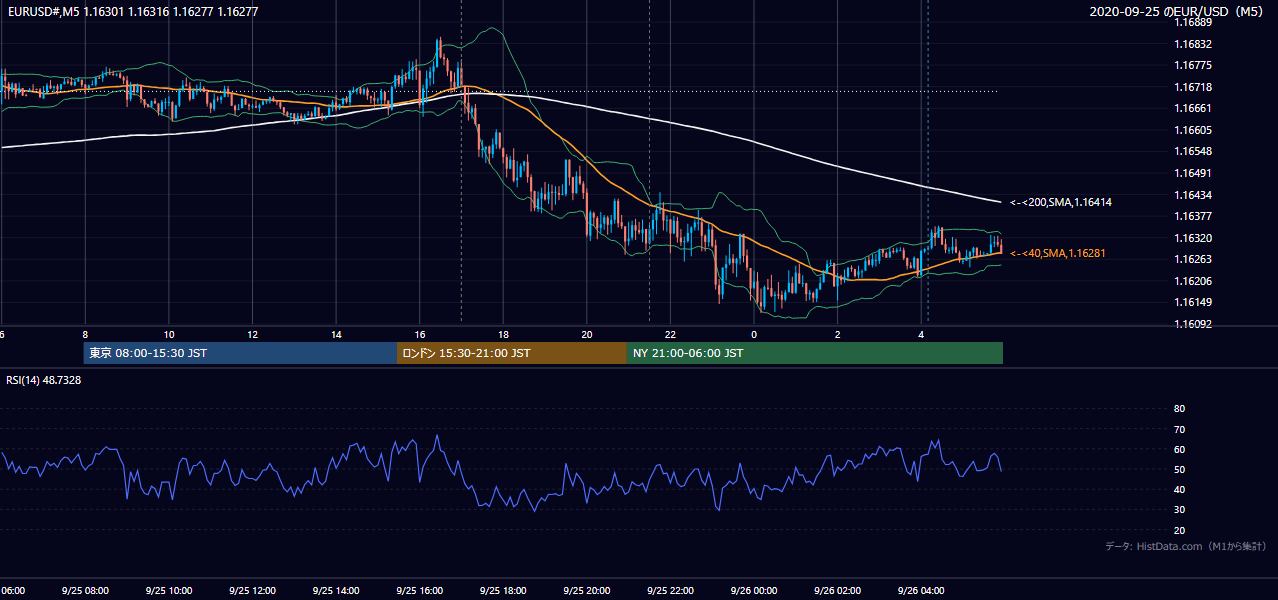Click the price axis value 1.16263
Viewport: 1278px width, 600px height.
1192,259
